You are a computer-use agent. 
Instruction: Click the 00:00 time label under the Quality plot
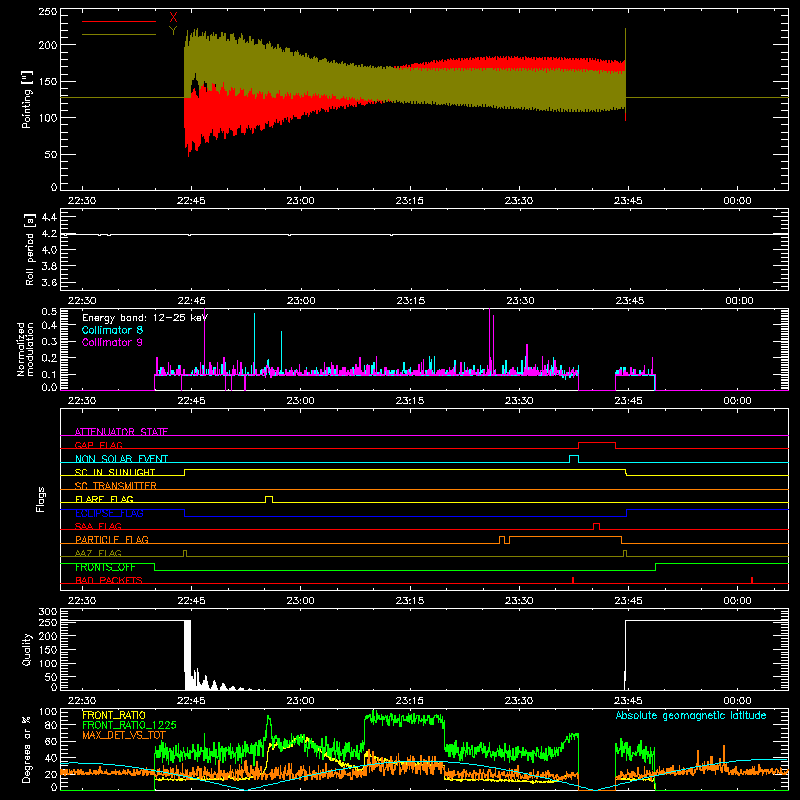[737, 701]
